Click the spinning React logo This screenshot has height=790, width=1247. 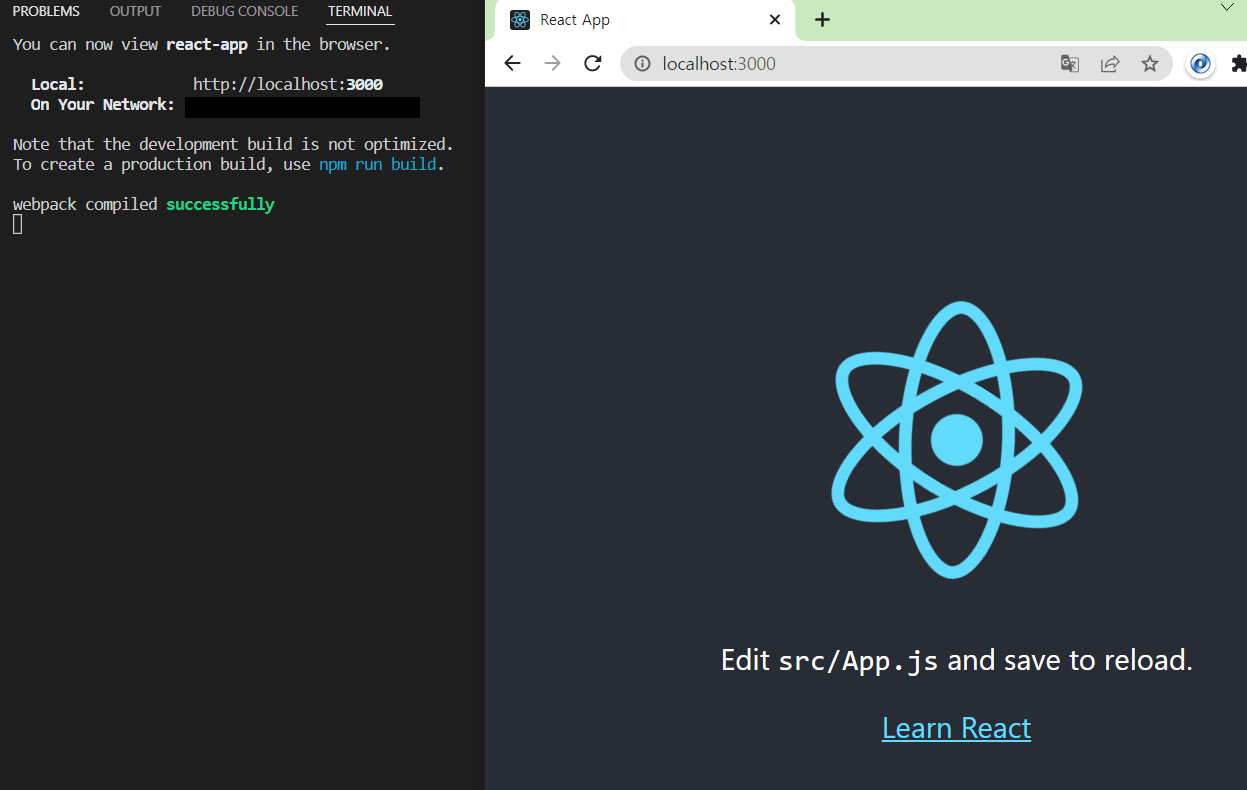(957, 440)
